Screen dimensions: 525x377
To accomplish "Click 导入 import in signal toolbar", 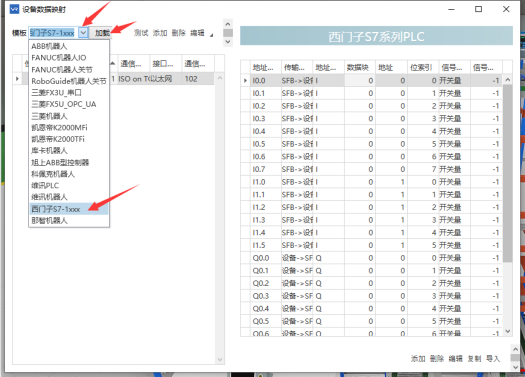I will [x=493, y=359].
